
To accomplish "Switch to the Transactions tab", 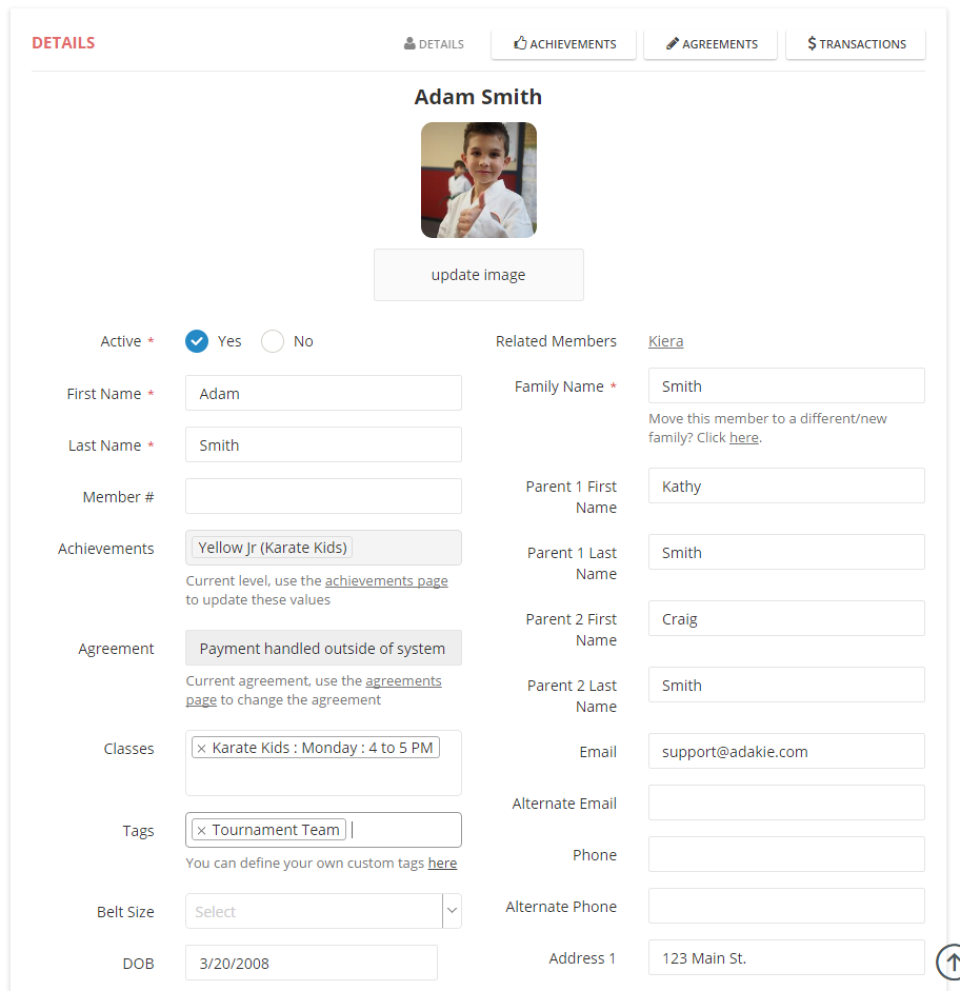I will coord(855,43).
